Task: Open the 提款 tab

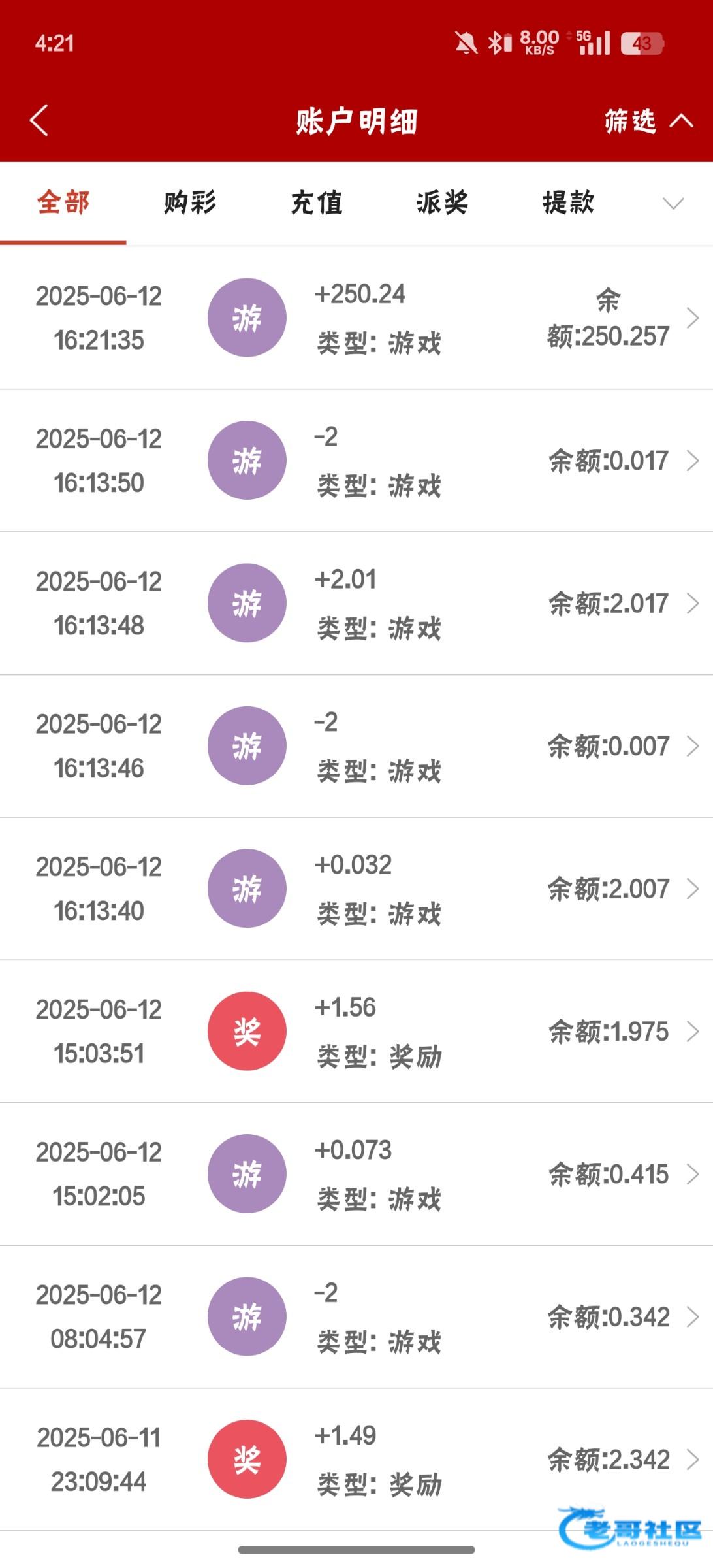Action: (x=569, y=203)
